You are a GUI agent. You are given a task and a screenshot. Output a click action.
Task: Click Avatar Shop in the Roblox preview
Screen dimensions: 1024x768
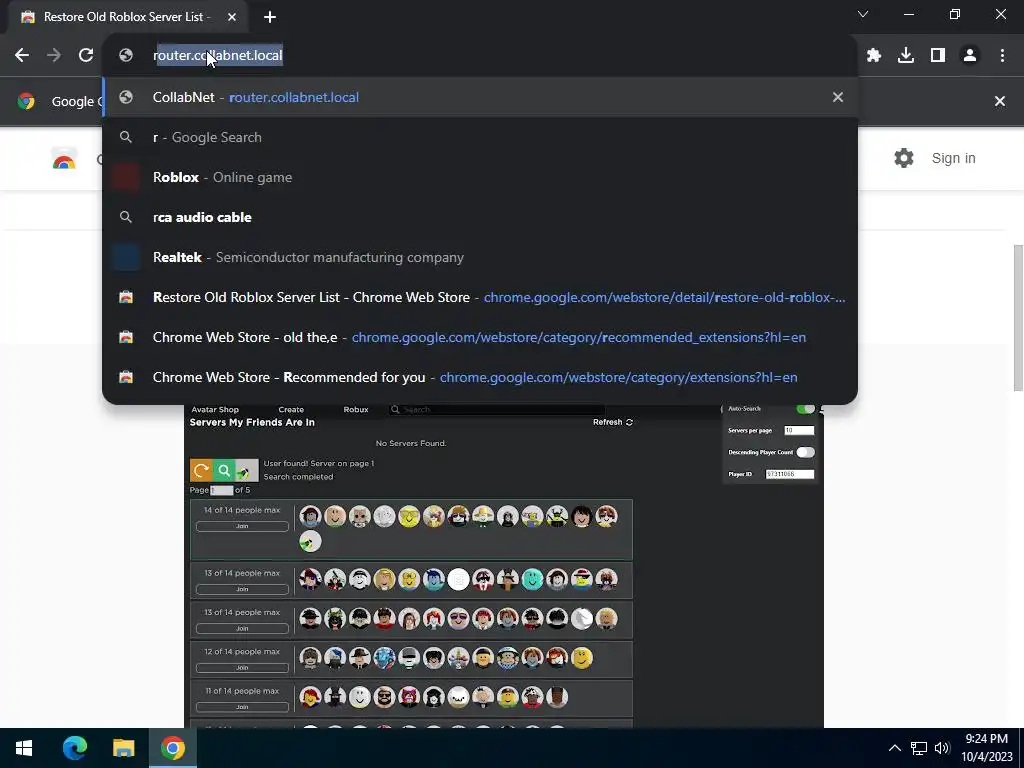pyautogui.click(x=215, y=409)
